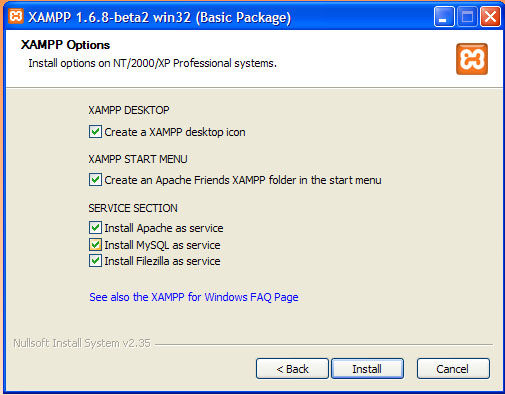
Task: Click the XAMPP START MENU section label
Action: coord(138,159)
